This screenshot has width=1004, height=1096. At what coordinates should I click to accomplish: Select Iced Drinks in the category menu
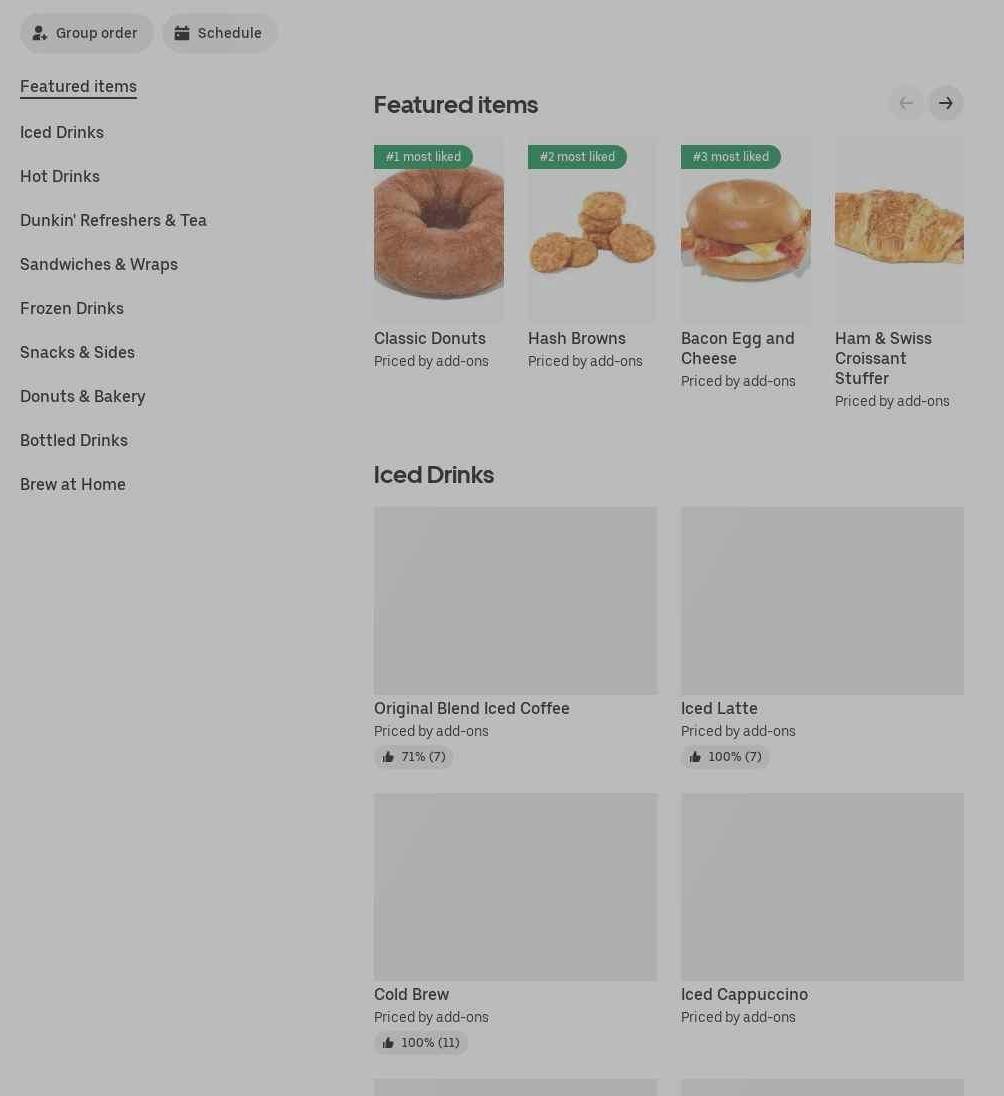click(62, 132)
